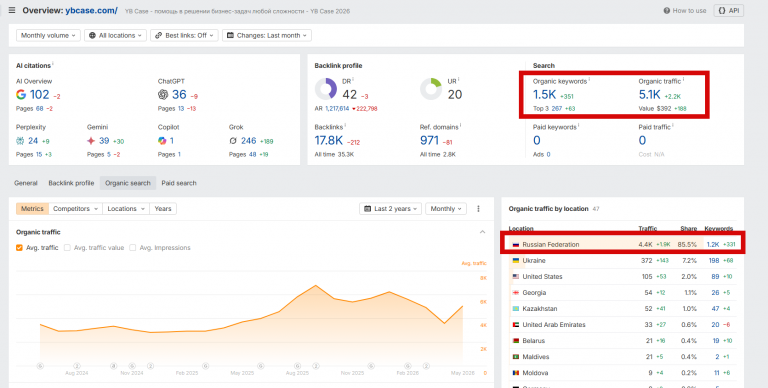The height and width of the screenshot is (388, 768).
Task: Open the Monthly volume dropdown
Action: pos(48,35)
